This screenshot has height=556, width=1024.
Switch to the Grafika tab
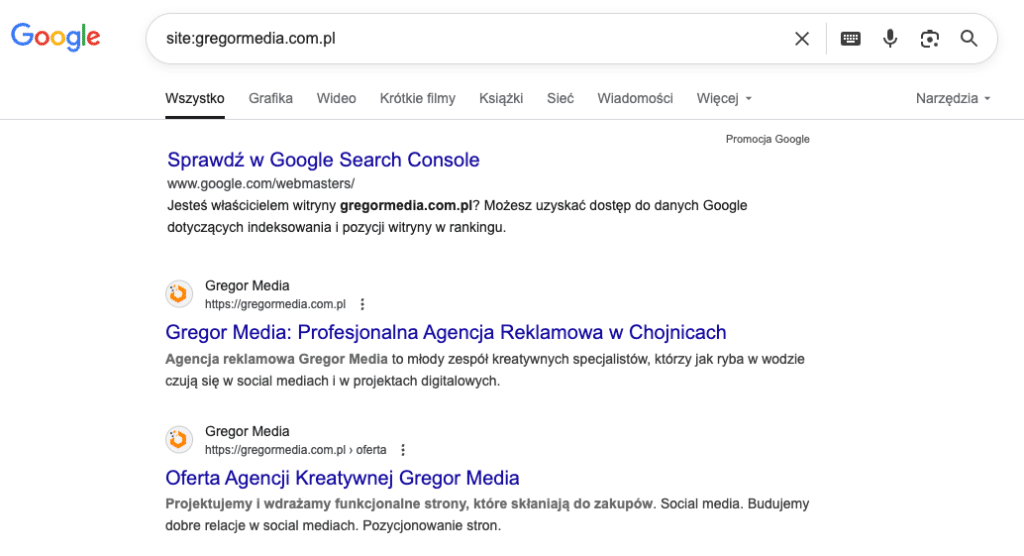pyautogui.click(x=270, y=98)
